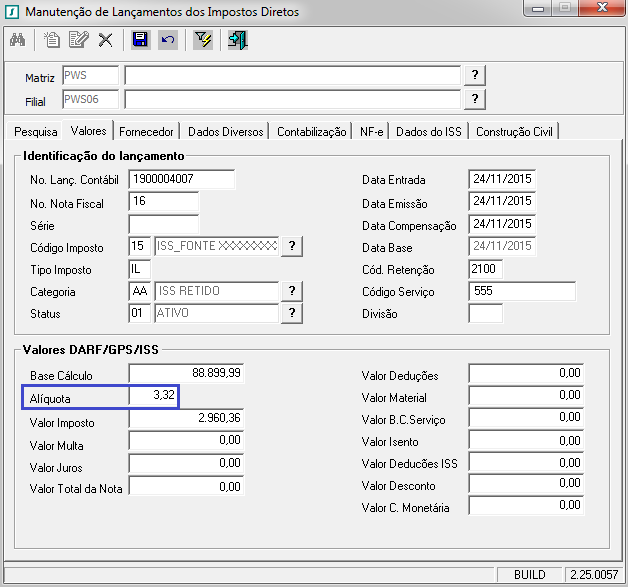Screen dimensions: 628x587
Task: Open lookup for Código Imposto
Action: point(292,247)
